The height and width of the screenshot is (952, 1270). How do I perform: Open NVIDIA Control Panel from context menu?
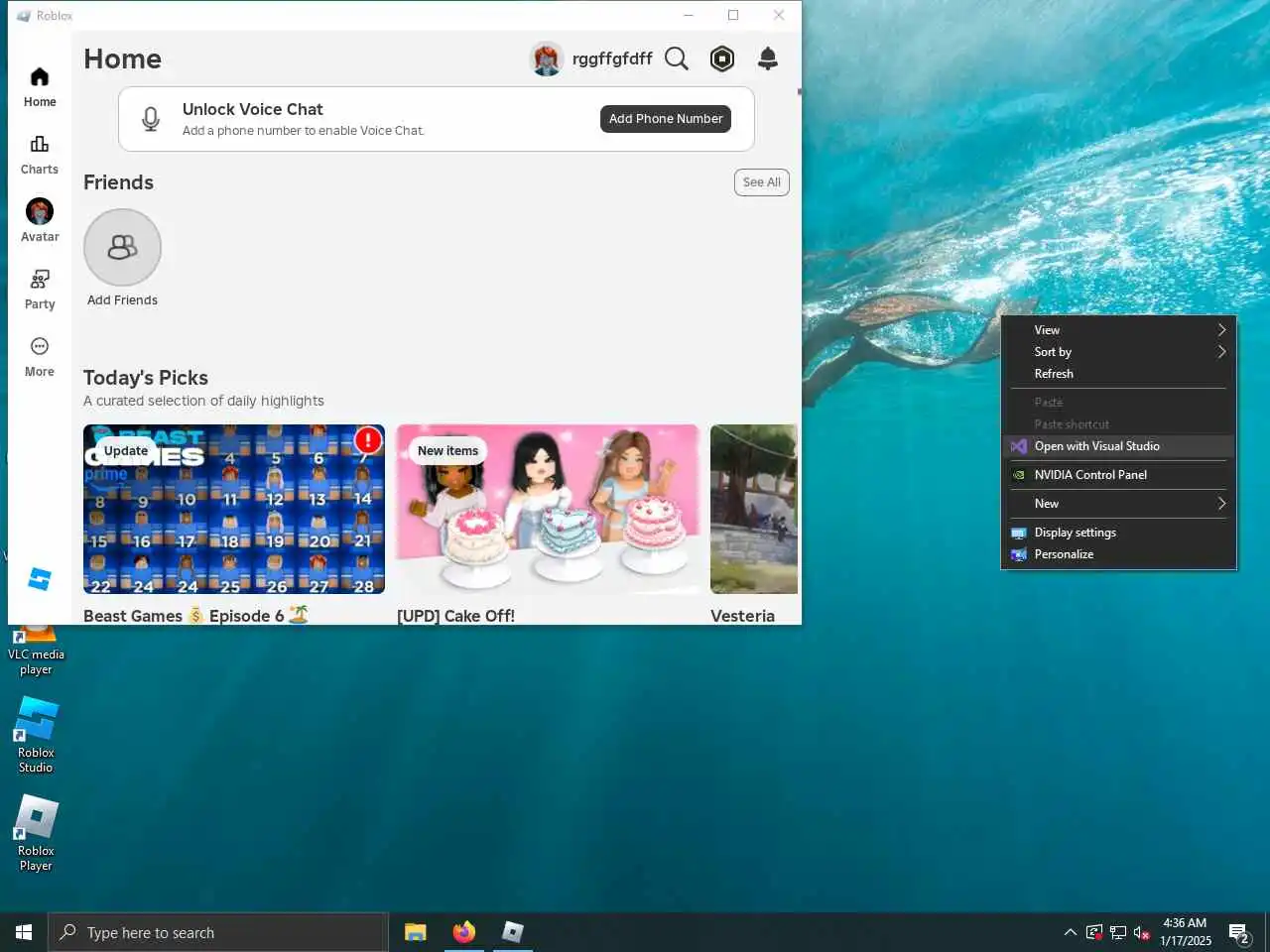point(1119,475)
